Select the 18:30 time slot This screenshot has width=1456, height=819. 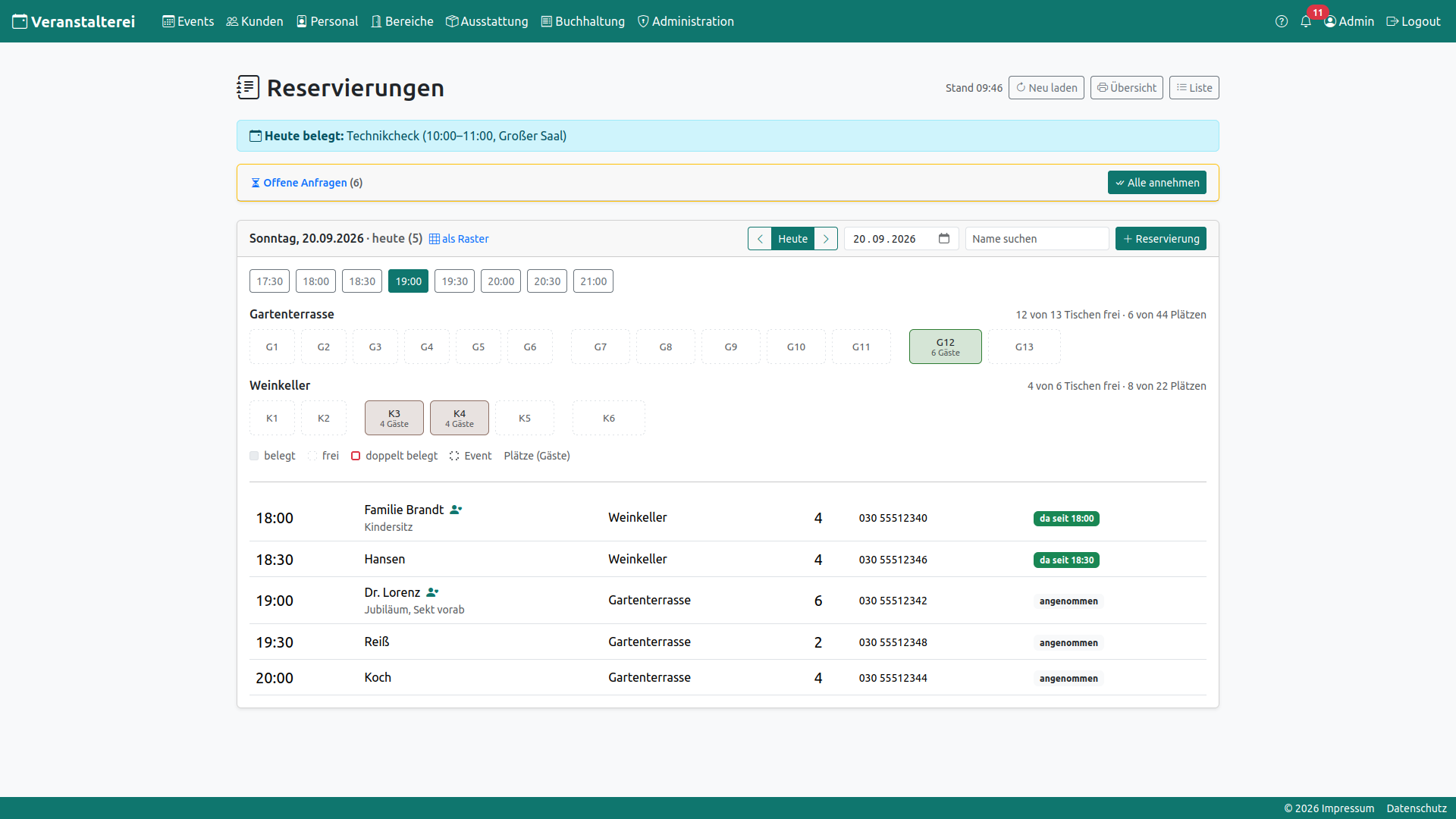pos(362,281)
